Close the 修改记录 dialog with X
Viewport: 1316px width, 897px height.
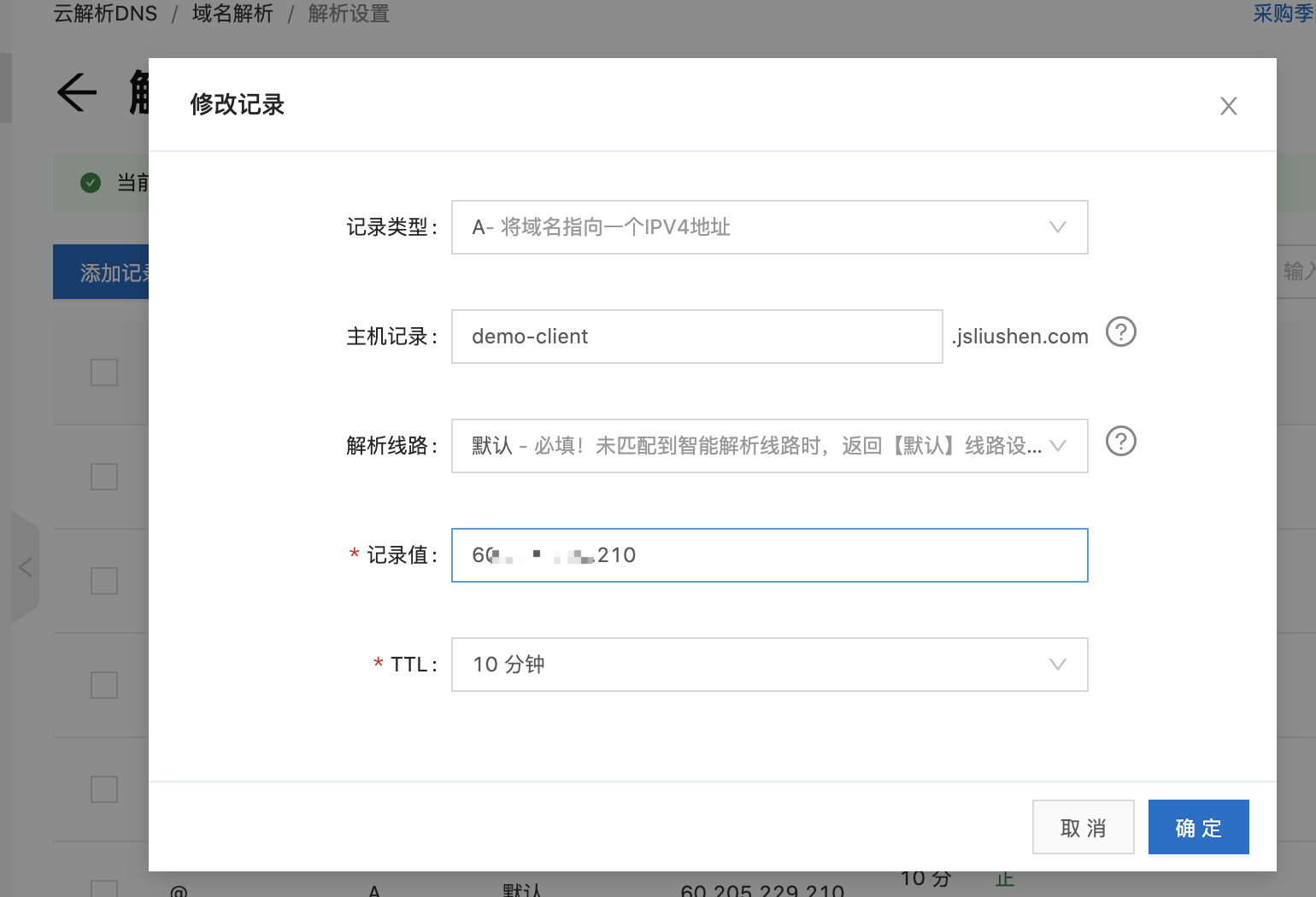pos(1228,106)
